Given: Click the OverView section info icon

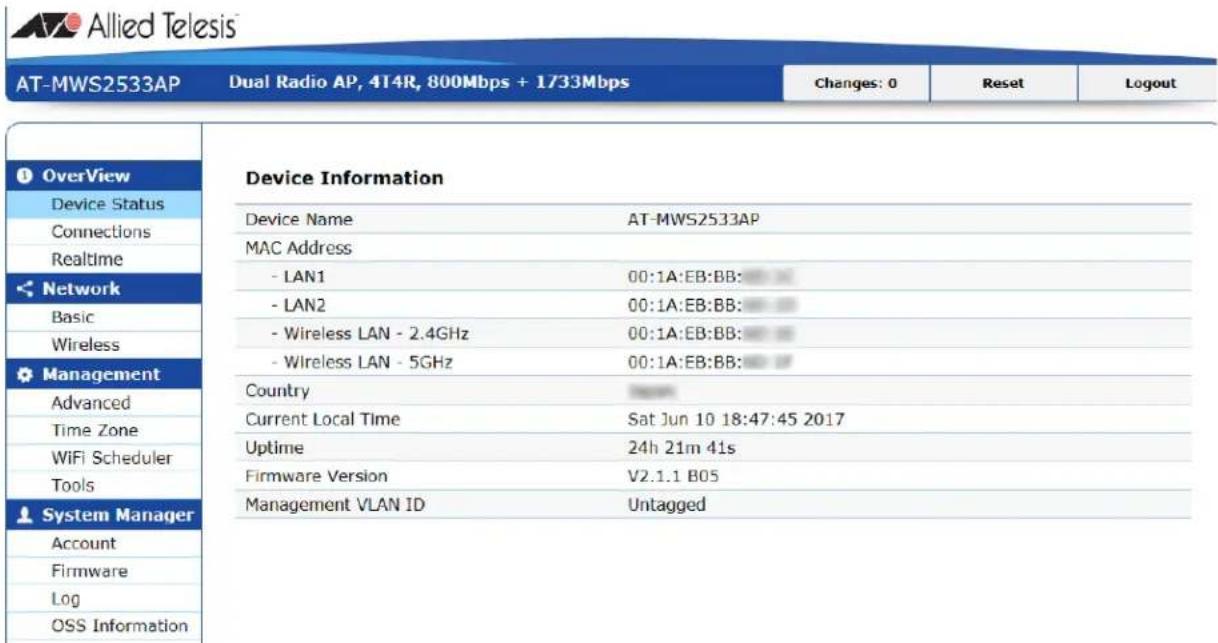Looking at the screenshot, I should tap(24, 176).
